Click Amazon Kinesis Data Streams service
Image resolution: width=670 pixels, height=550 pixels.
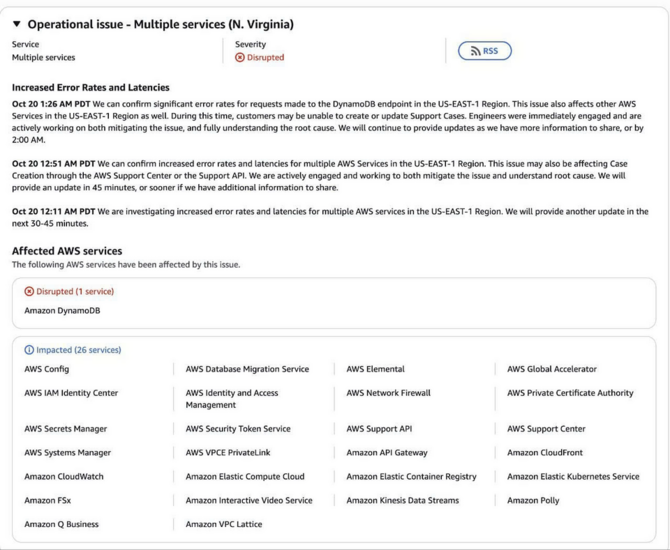[x=403, y=501]
